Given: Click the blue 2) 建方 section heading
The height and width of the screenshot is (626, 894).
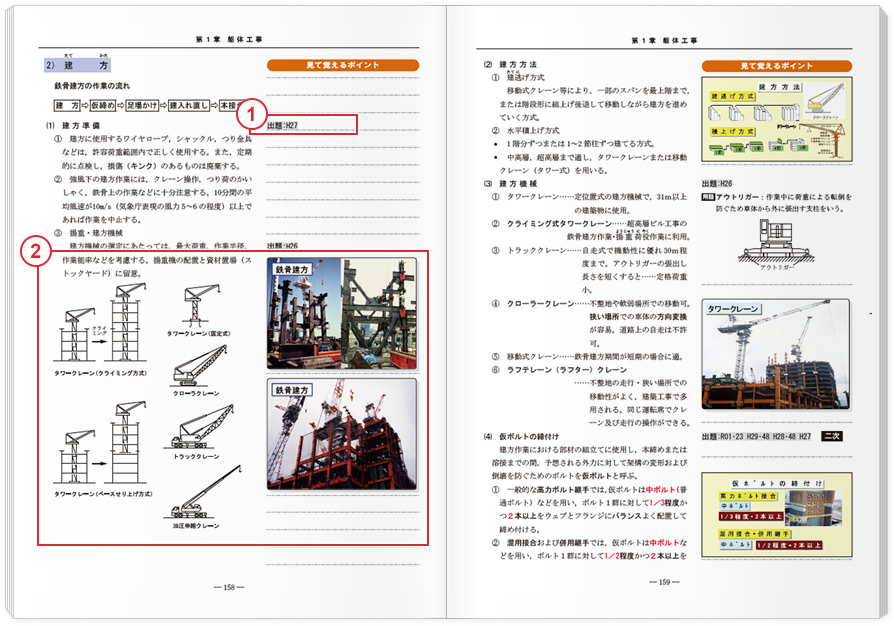Looking at the screenshot, I should pos(84,66).
